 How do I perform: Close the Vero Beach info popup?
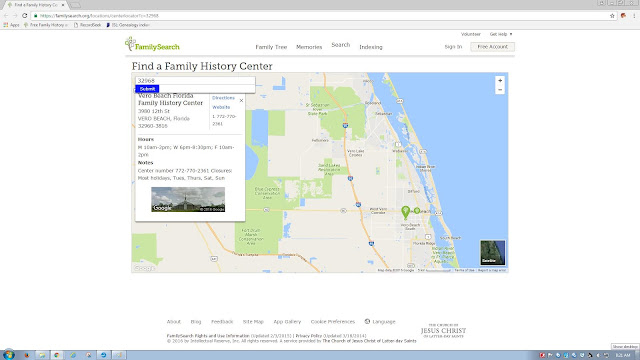click(241, 100)
